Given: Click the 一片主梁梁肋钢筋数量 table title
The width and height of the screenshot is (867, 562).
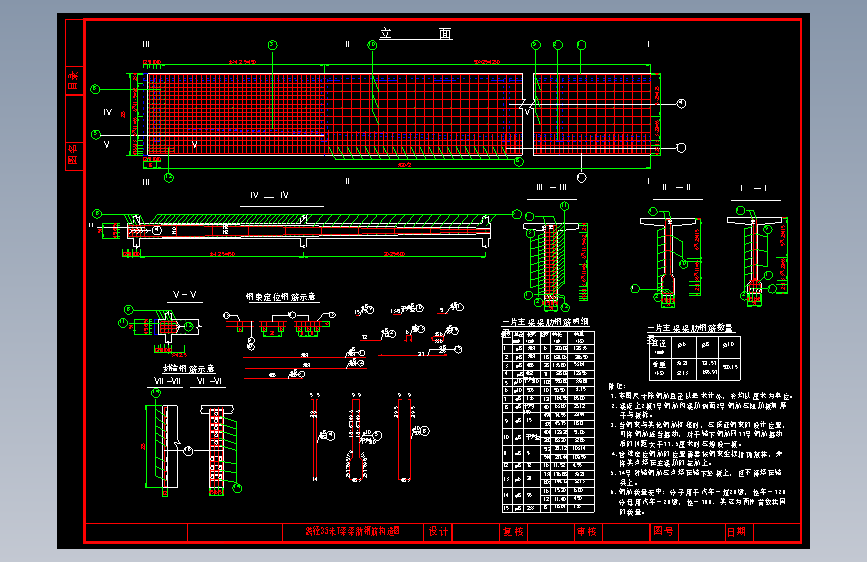Looking at the screenshot, I should pos(691,328).
